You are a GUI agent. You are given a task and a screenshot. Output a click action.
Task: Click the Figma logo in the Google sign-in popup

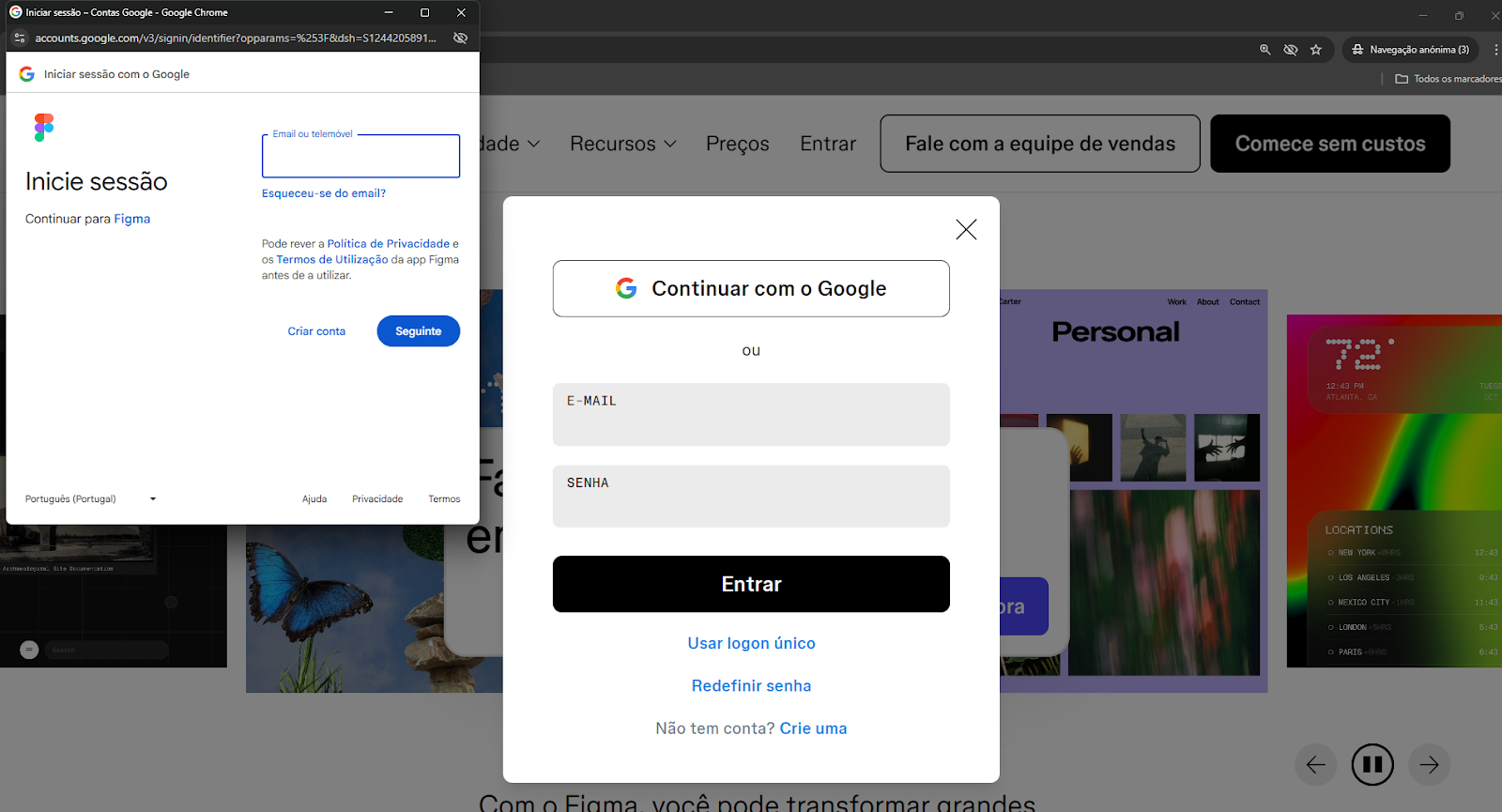(x=44, y=128)
